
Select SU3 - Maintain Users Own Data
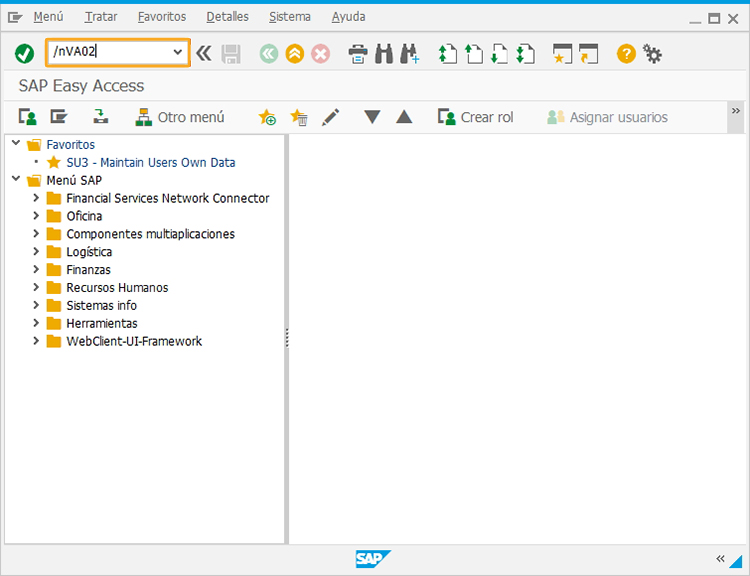pyautogui.click(x=151, y=163)
